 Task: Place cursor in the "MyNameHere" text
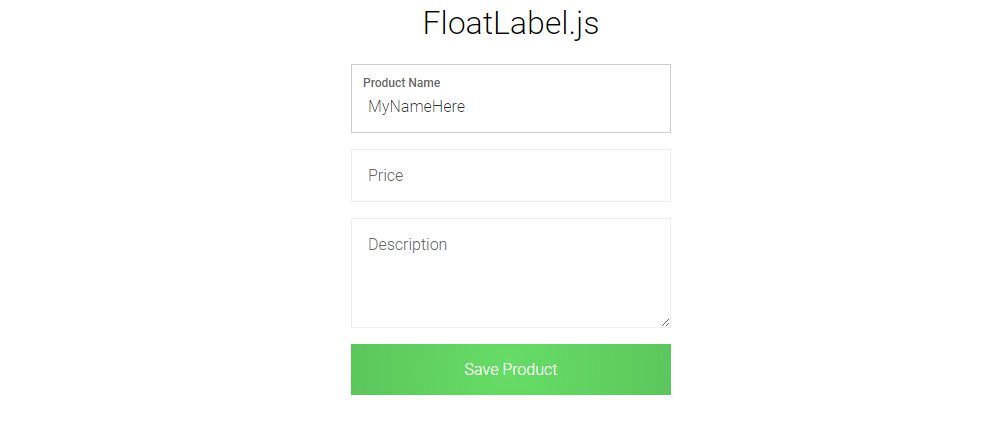point(416,107)
